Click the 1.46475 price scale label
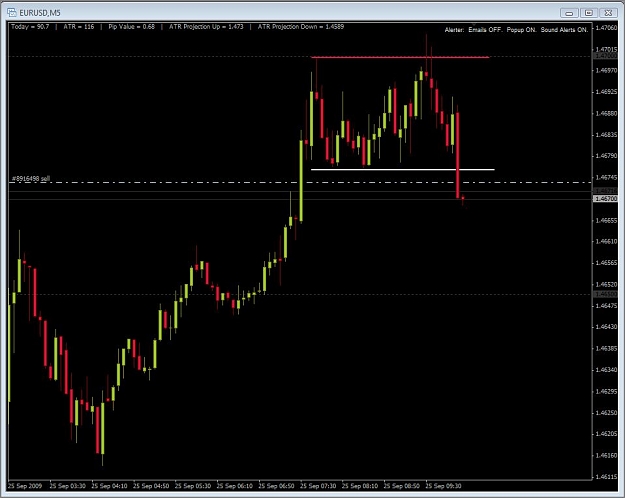This screenshot has height=498, width=625. 606,306
